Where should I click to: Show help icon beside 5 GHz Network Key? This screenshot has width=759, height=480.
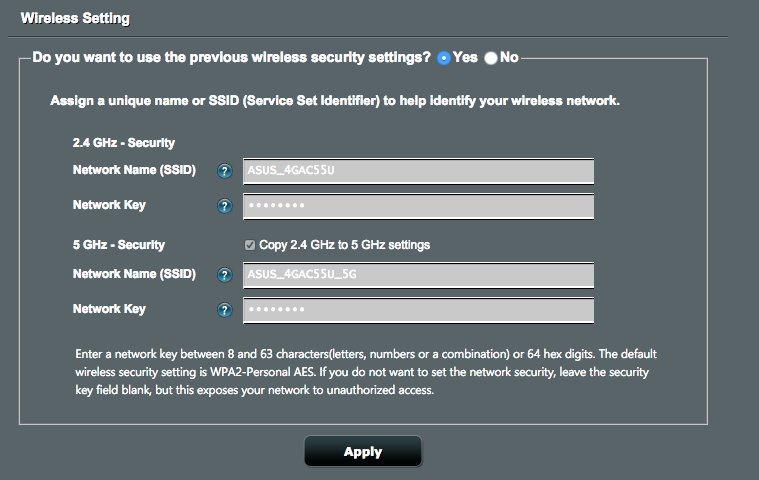click(x=224, y=310)
